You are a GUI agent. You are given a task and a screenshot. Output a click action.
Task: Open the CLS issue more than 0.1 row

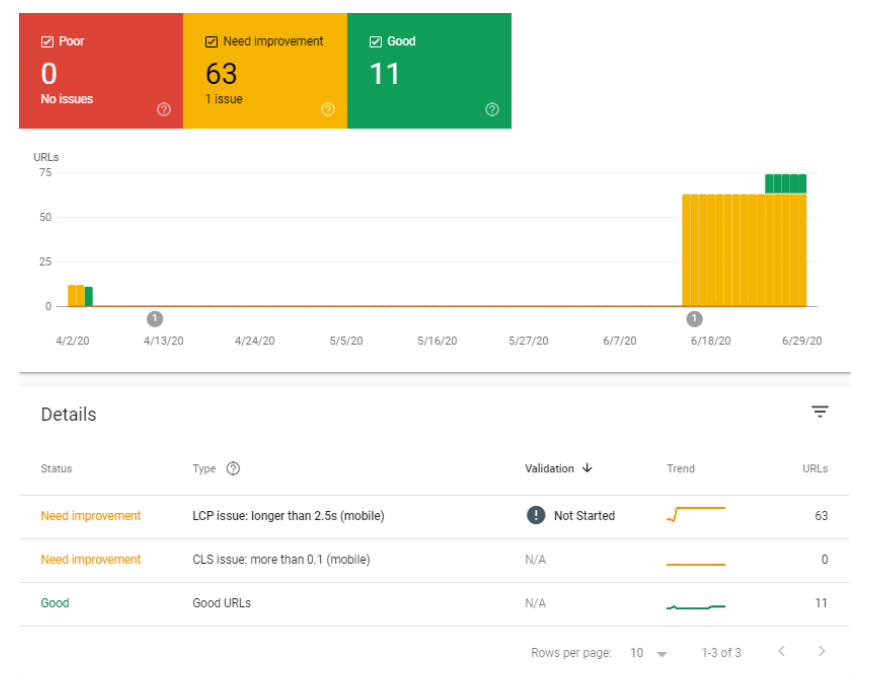(281, 560)
